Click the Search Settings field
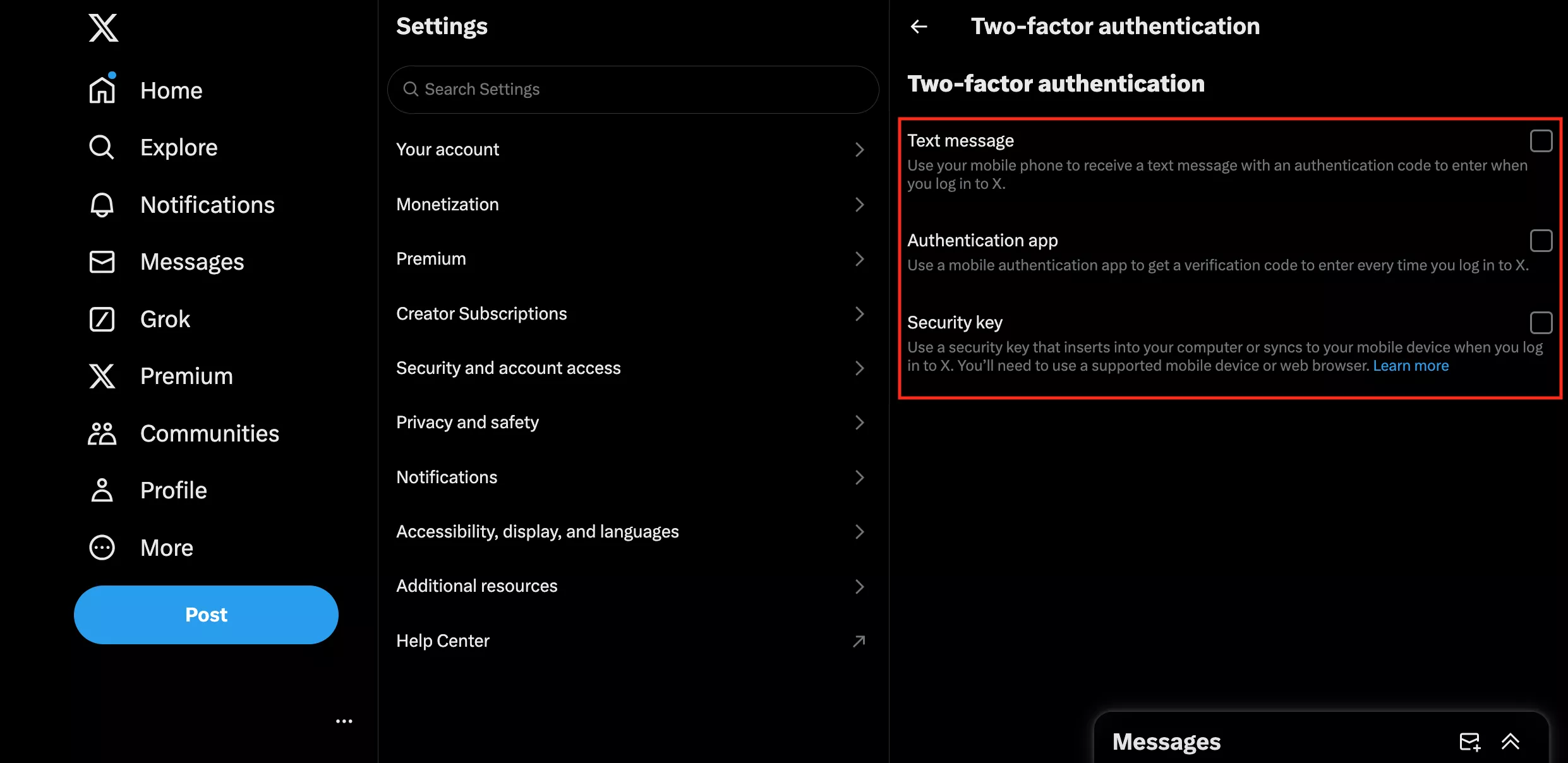1568x763 pixels. [633, 90]
